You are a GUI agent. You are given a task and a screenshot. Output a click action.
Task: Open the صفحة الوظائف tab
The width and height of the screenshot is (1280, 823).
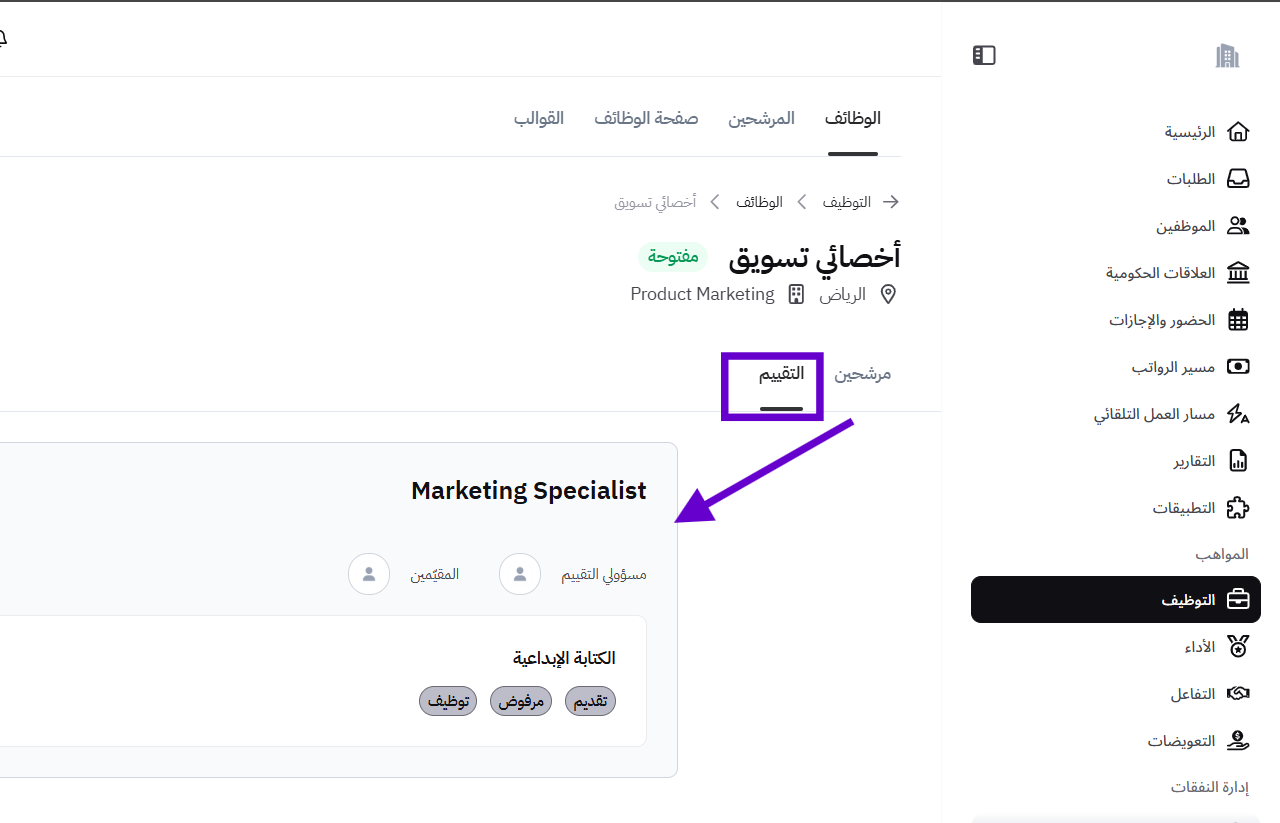tap(646, 118)
